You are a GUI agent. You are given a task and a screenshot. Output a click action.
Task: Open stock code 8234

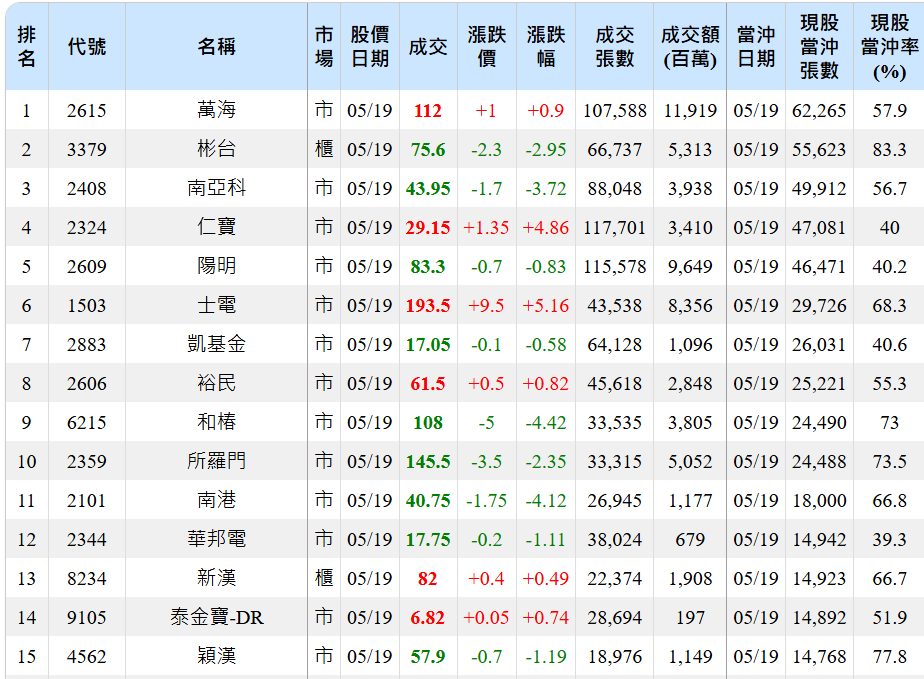[87, 578]
